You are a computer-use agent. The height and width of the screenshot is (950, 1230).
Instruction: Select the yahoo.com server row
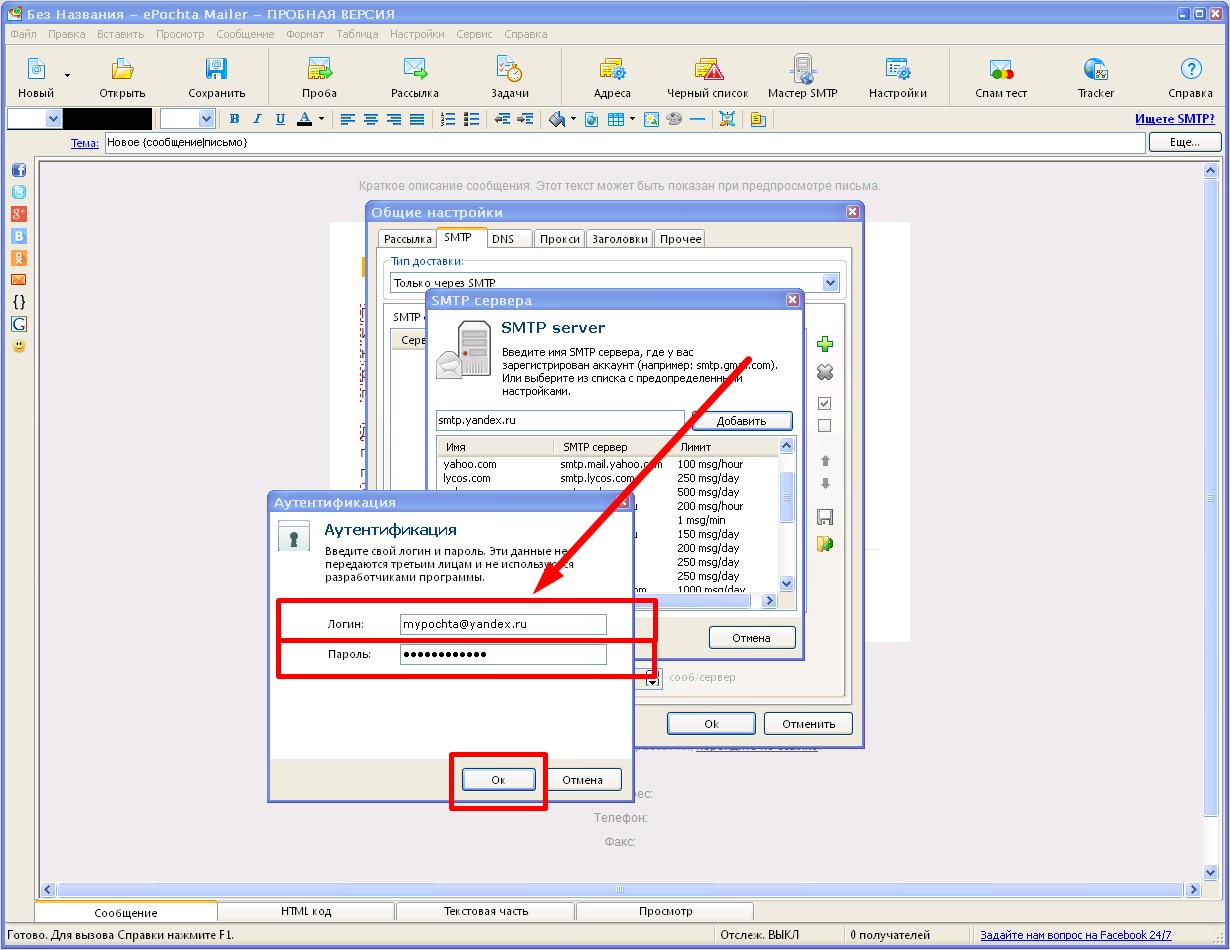point(608,464)
